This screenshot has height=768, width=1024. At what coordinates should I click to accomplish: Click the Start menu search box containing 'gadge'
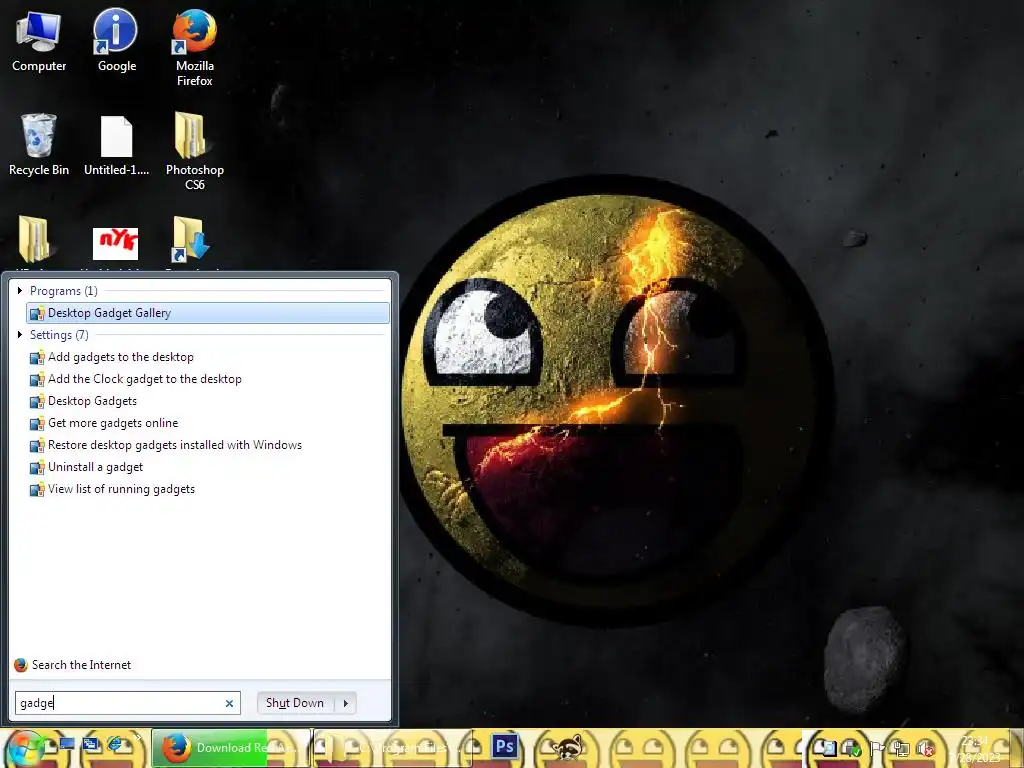pyautogui.click(x=128, y=703)
